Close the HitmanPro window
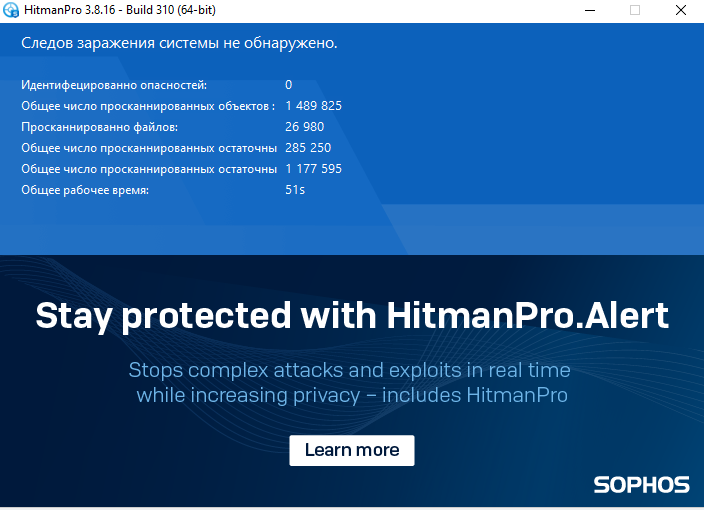 click(681, 10)
